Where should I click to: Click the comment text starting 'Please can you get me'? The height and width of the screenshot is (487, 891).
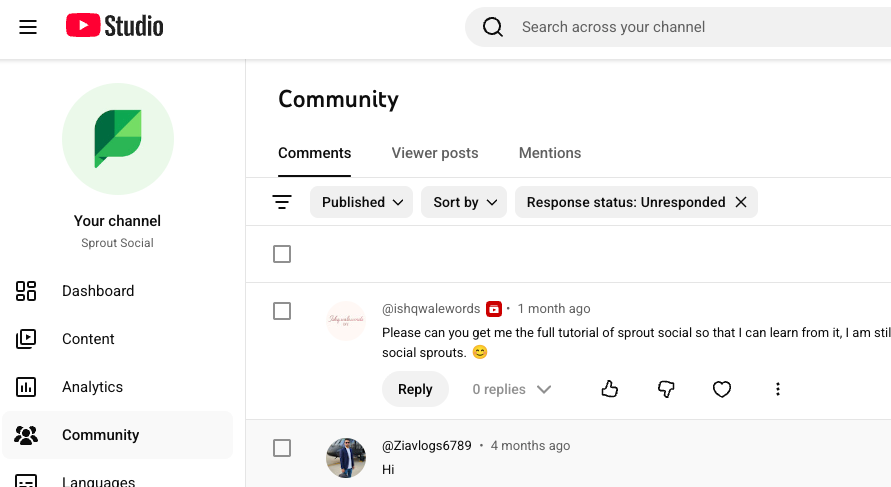[636, 342]
